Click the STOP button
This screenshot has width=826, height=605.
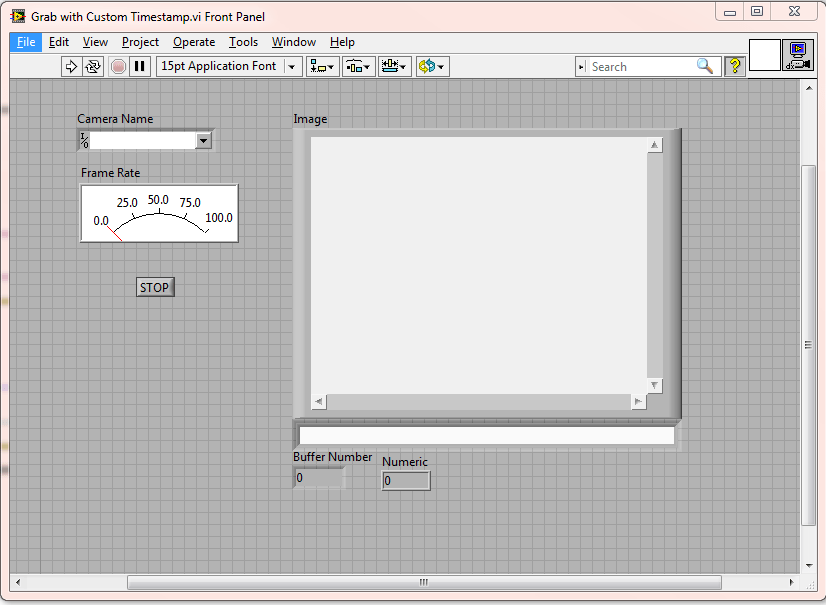pos(155,287)
